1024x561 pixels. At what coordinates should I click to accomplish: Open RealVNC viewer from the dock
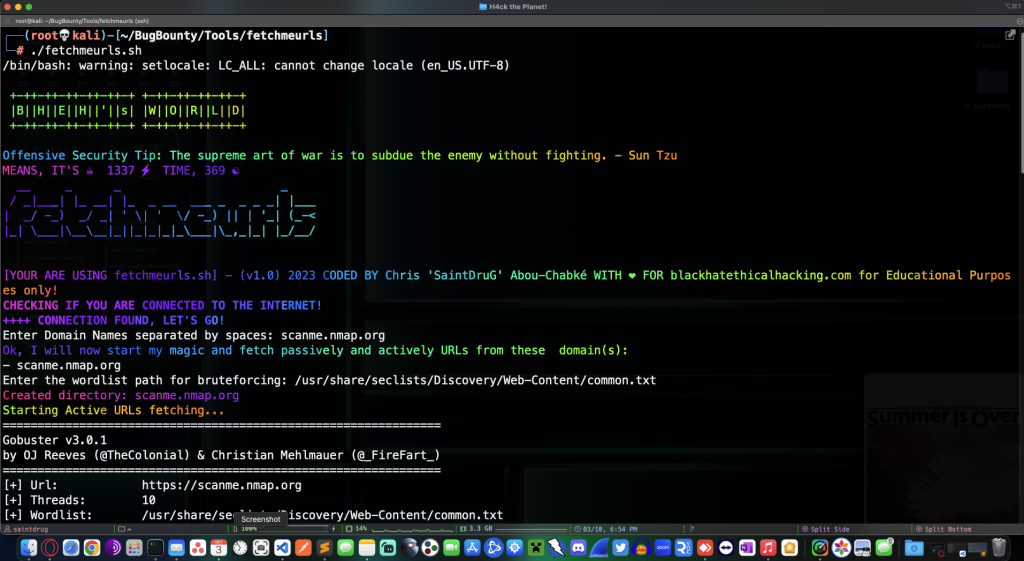point(684,547)
